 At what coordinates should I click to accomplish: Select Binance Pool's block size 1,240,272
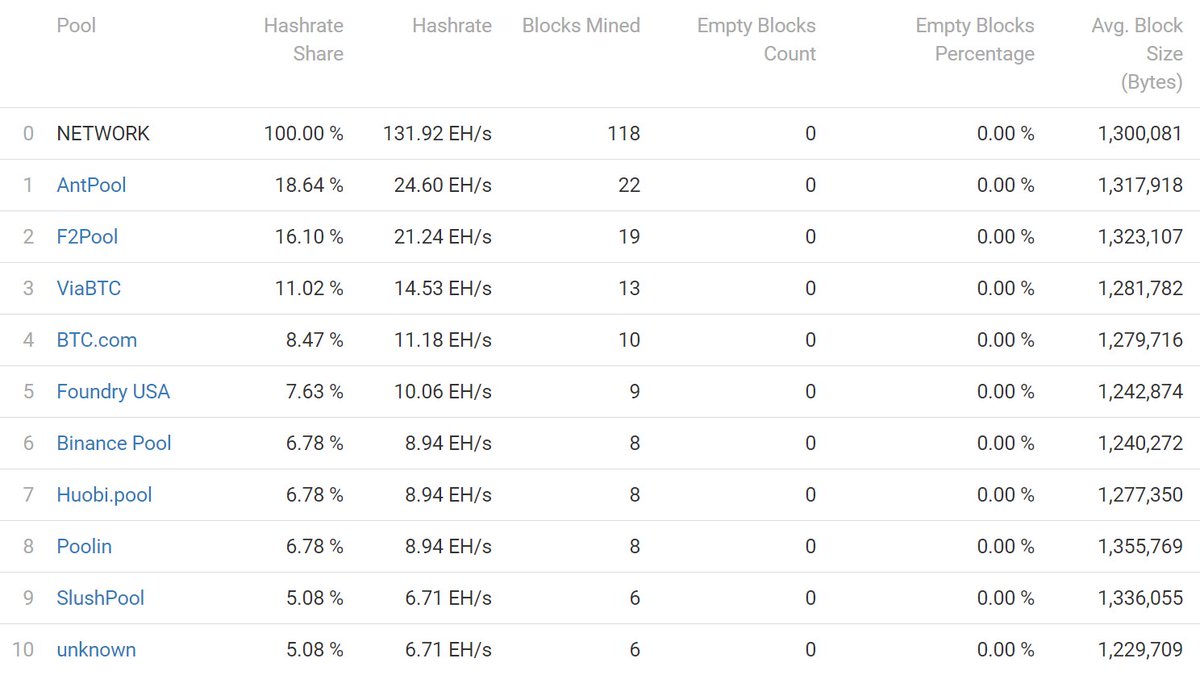[1140, 443]
